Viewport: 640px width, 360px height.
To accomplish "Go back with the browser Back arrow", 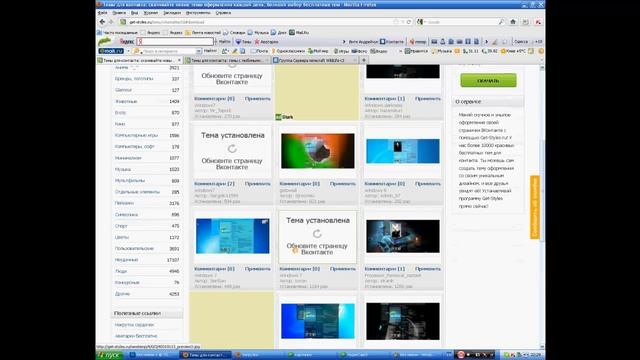I will [x=102, y=22].
